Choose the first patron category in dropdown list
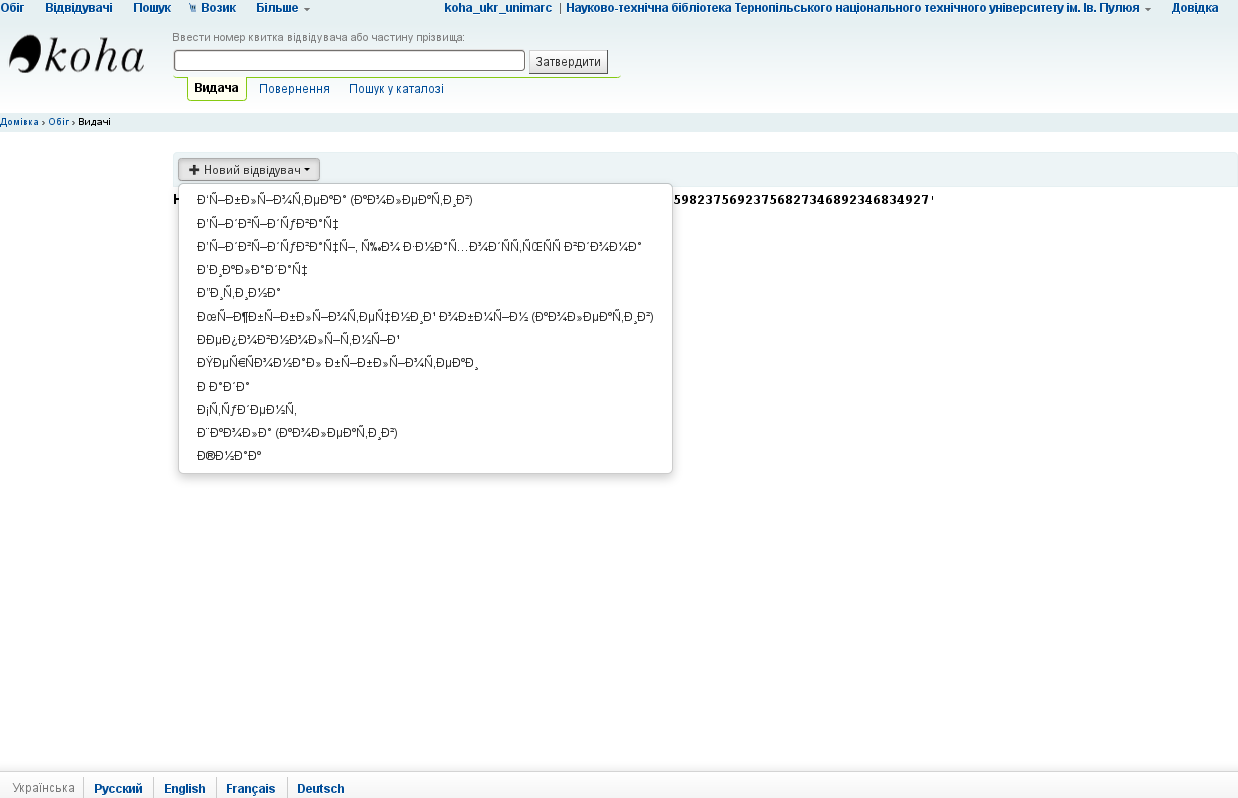This screenshot has width=1238, height=798. [334, 200]
